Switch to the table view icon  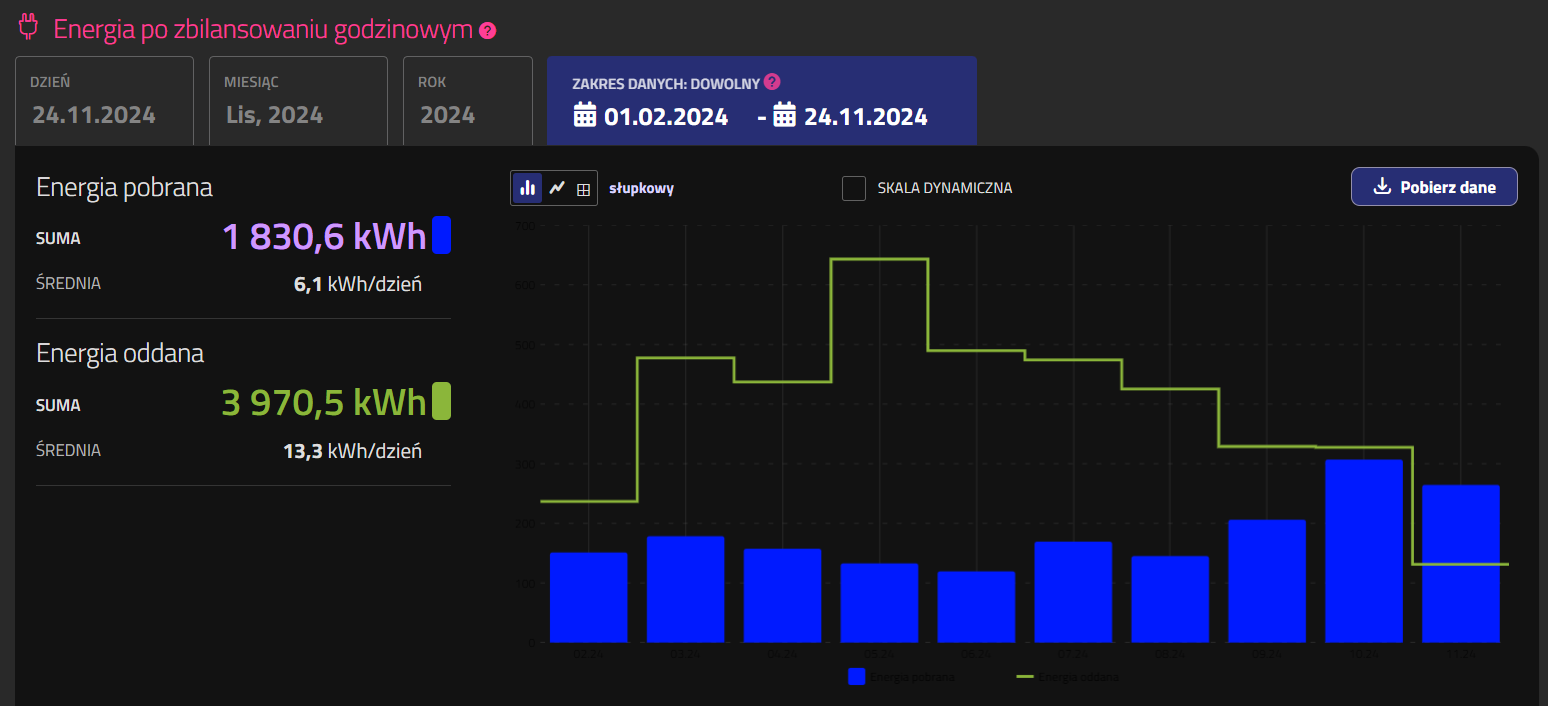click(x=584, y=189)
